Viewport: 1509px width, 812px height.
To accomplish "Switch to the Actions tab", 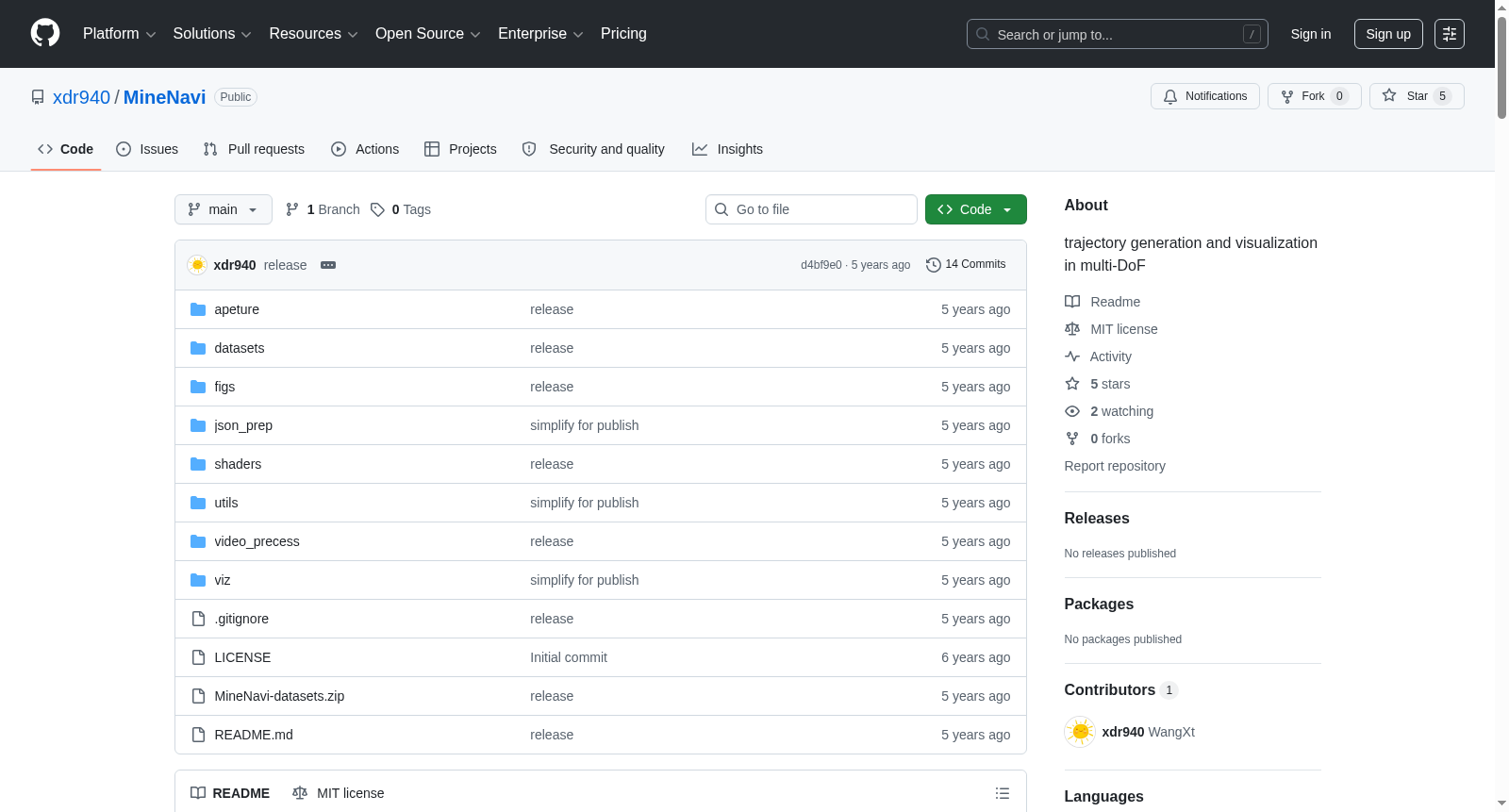I will 365,149.
